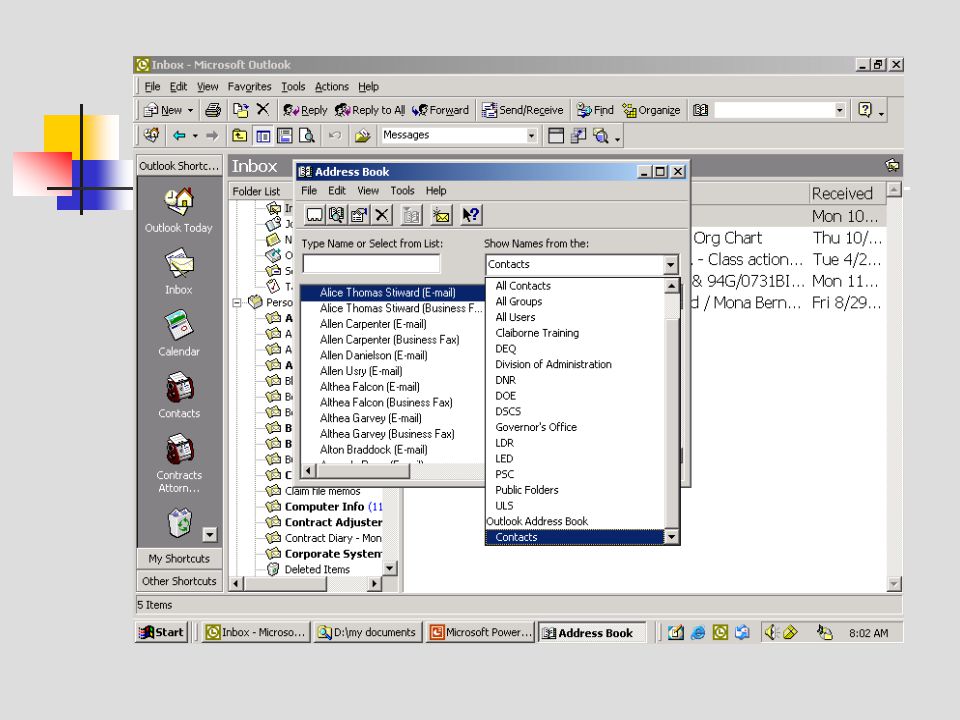960x720 pixels.
Task: Open the Show Names from the dropdown
Action: [x=671, y=264]
